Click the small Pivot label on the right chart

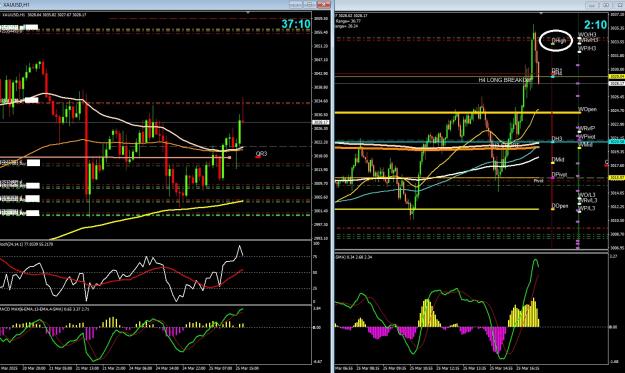[539, 181]
